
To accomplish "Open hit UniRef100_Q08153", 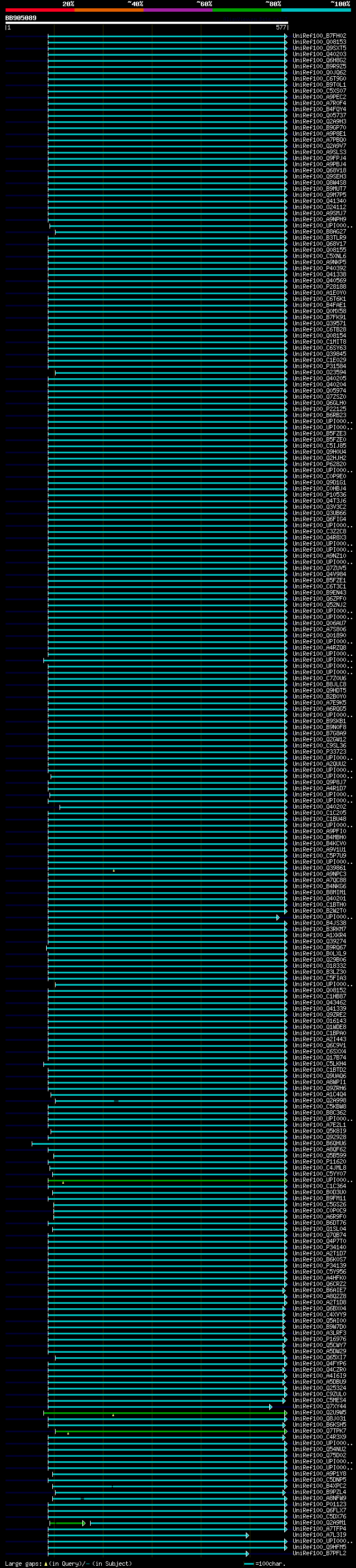I will (319, 42).
